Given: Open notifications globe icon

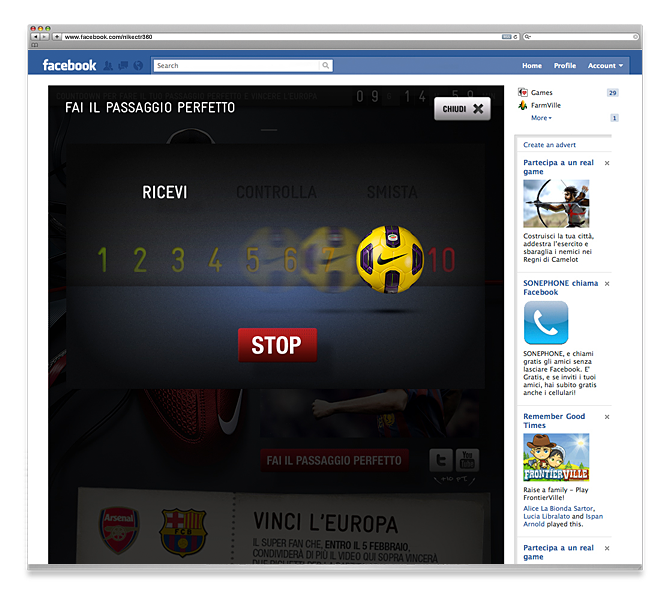Looking at the screenshot, I should tap(138, 65).
